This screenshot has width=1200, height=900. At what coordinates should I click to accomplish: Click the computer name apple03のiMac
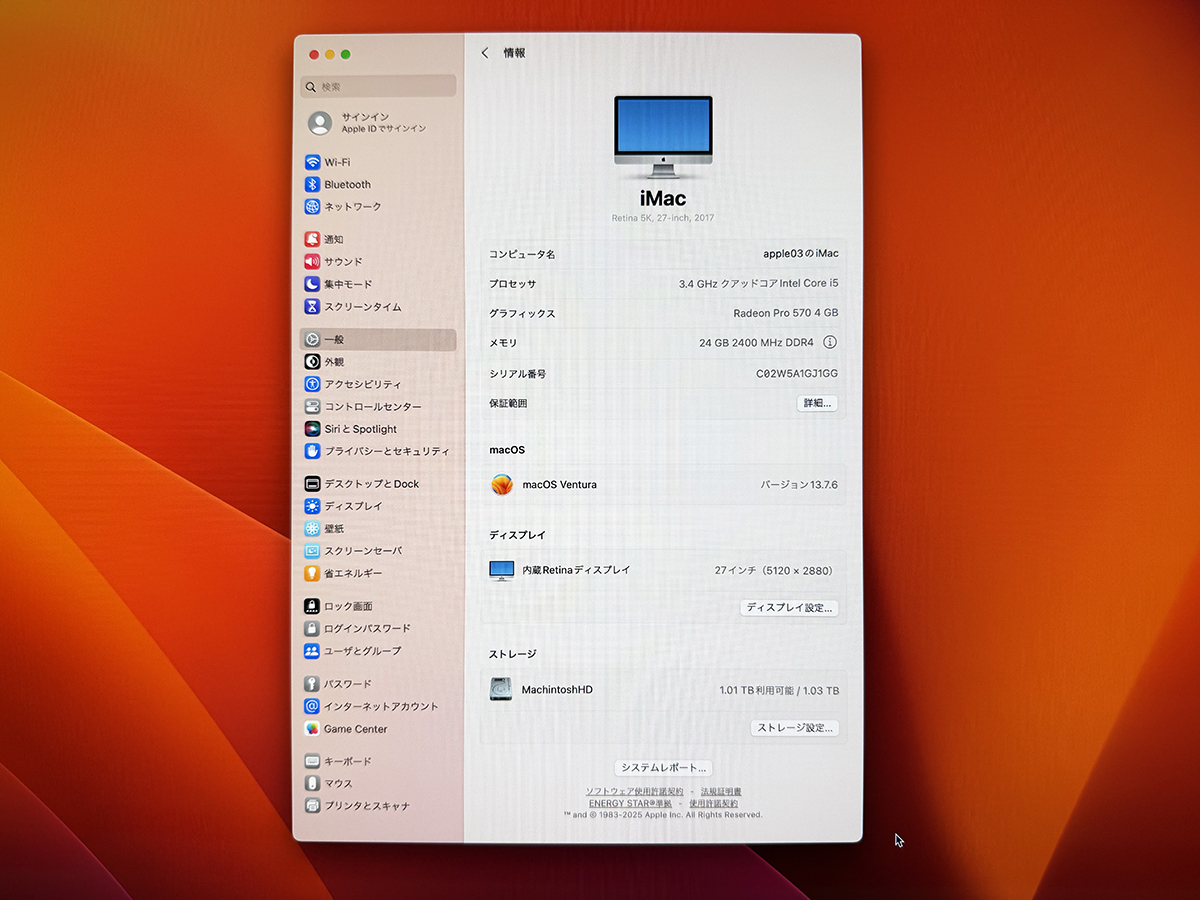click(x=801, y=254)
